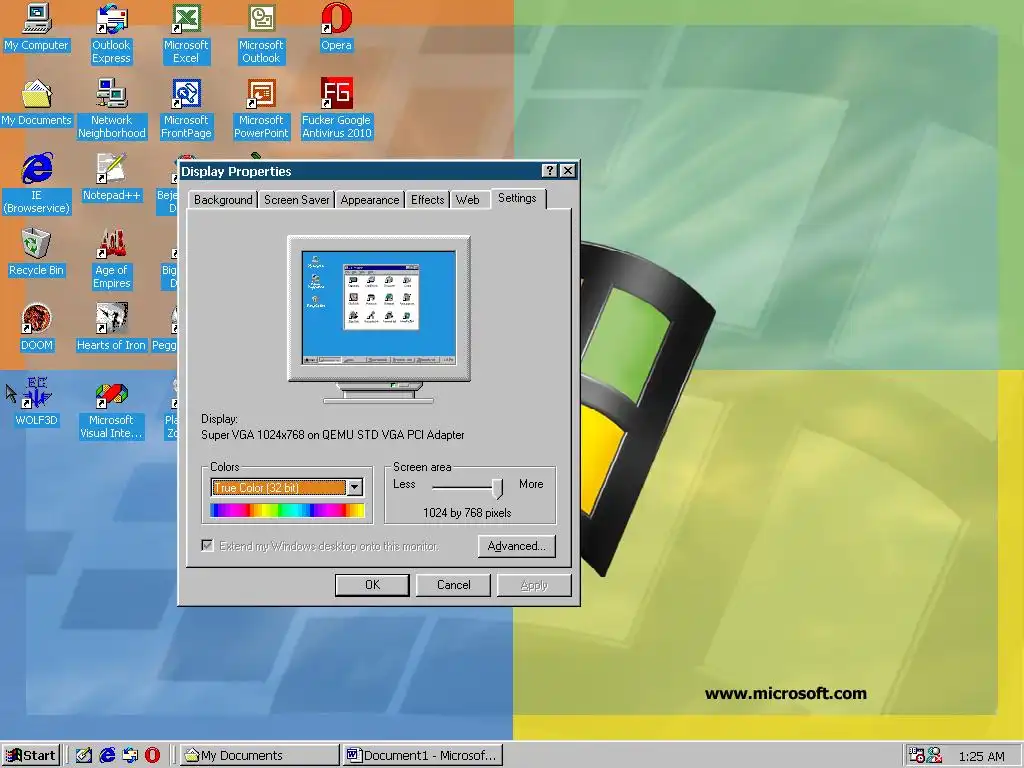
Task: Select the Opera shortcut on the desktop
Action: pyautogui.click(x=336, y=27)
